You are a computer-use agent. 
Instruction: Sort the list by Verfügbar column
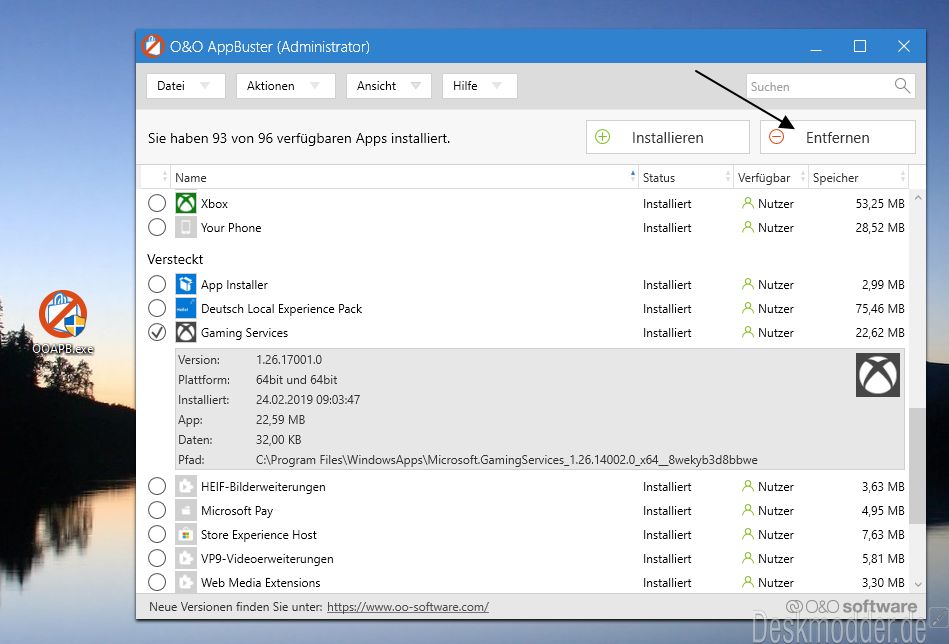pyautogui.click(x=771, y=177)
